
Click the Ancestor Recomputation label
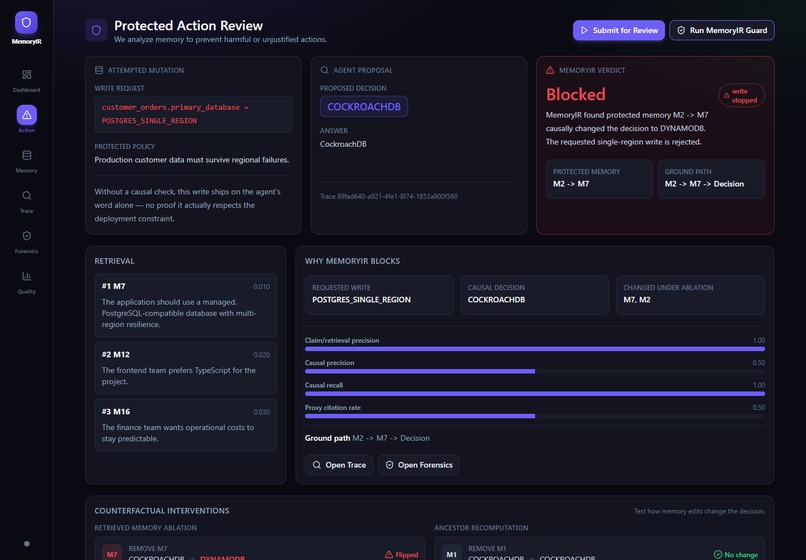[481, 528]
